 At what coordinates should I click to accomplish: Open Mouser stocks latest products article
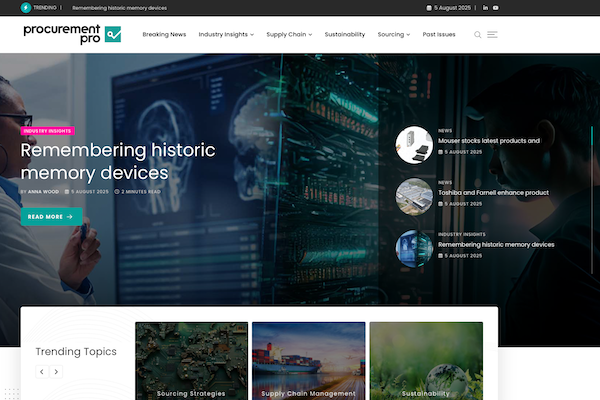coord(489,141)
